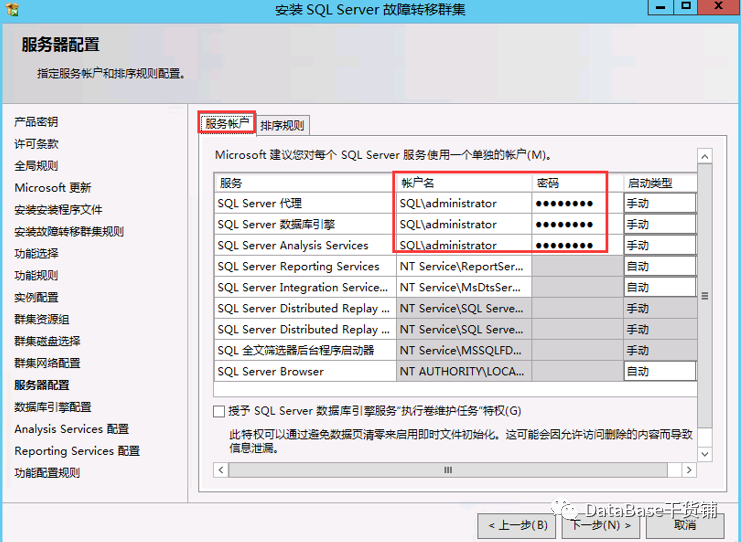Select 功能选择 step in sidebar
This screenshot has width=741, height=542.
click(36, 253)
